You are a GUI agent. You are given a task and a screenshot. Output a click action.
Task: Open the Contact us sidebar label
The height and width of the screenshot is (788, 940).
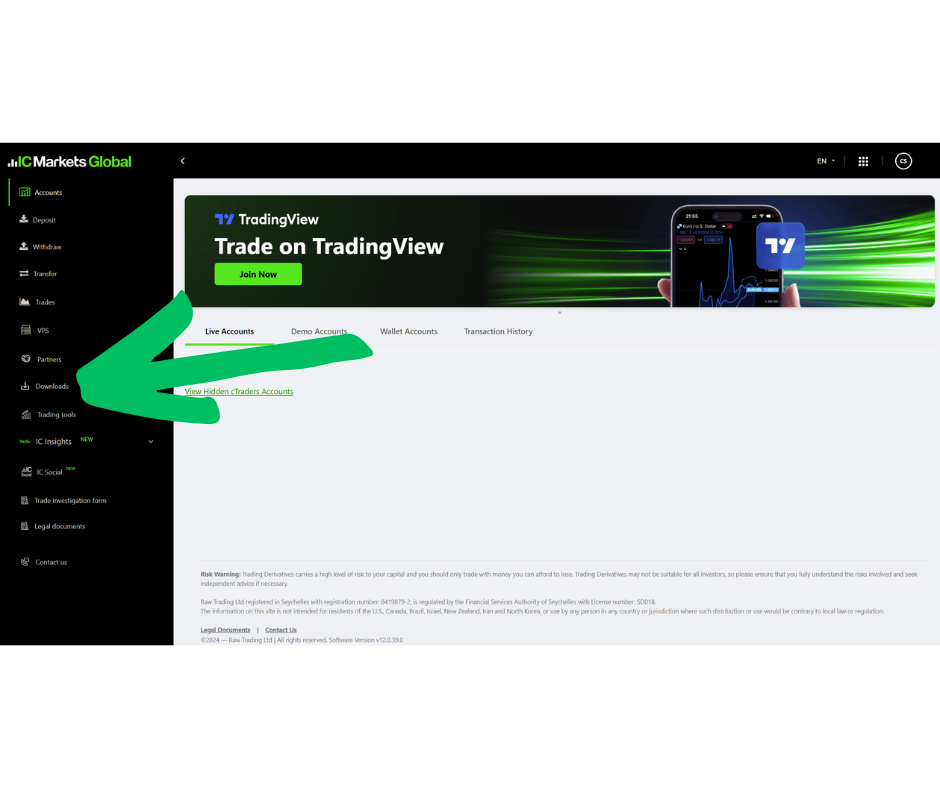pyautogui.click(x=51, y=563)
